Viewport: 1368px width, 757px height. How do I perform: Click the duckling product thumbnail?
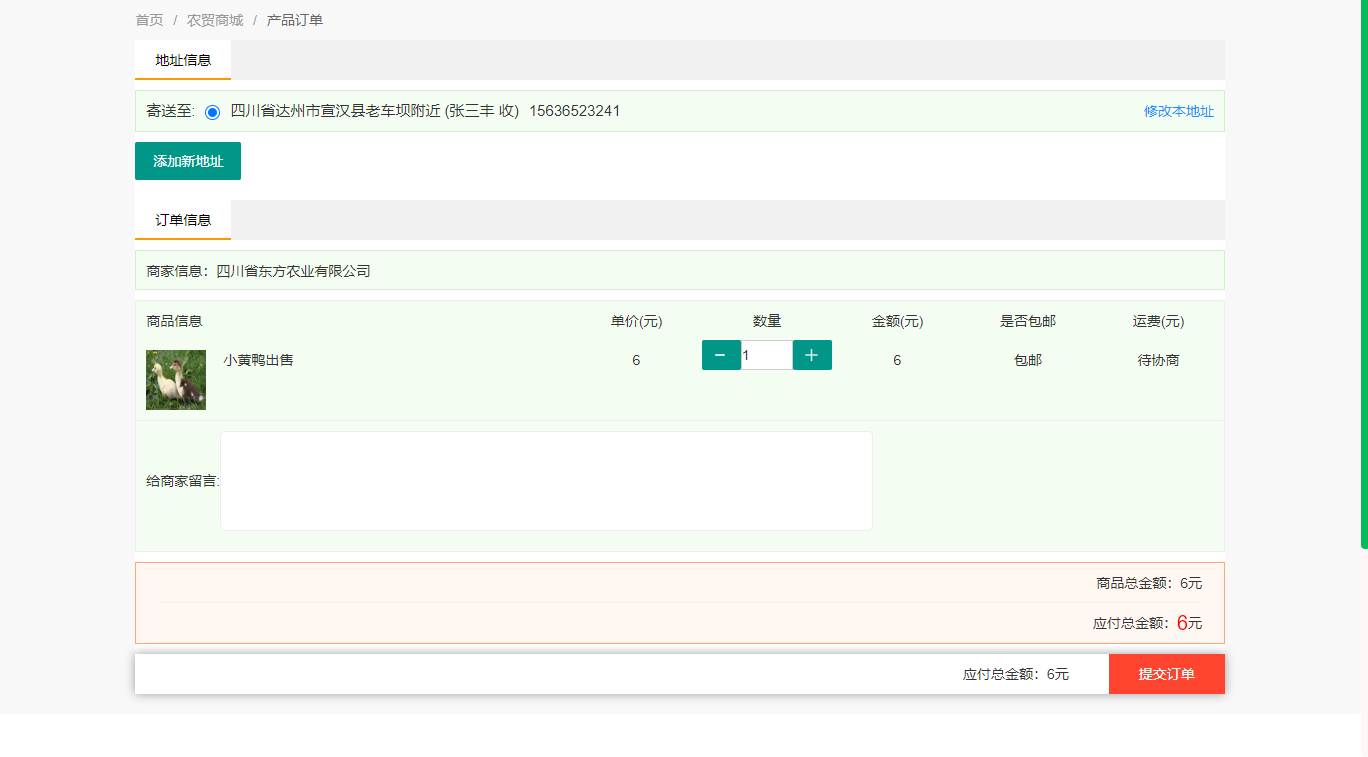point(176,380)
